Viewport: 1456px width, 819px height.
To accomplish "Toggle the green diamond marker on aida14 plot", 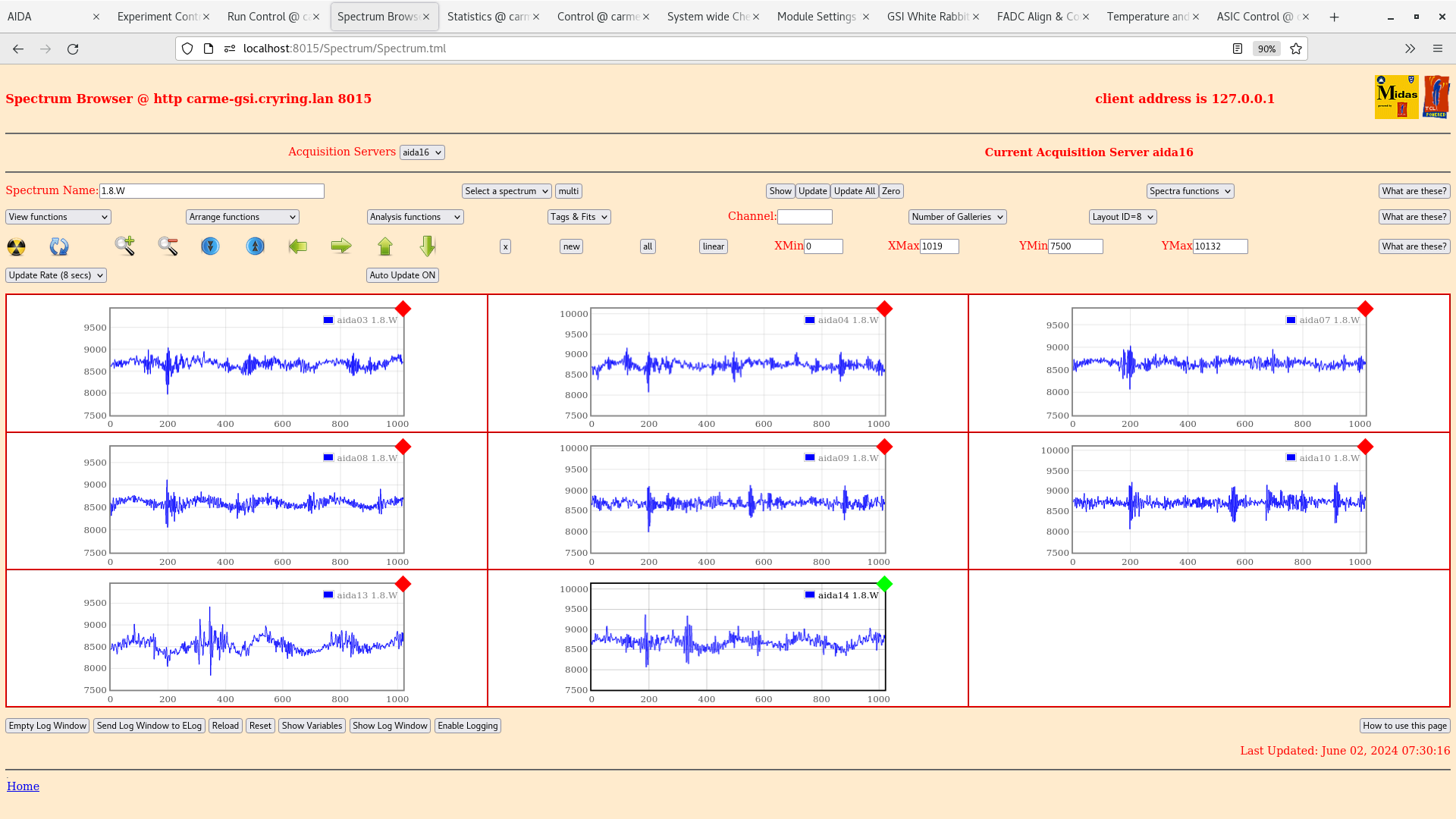I will 884,584.
